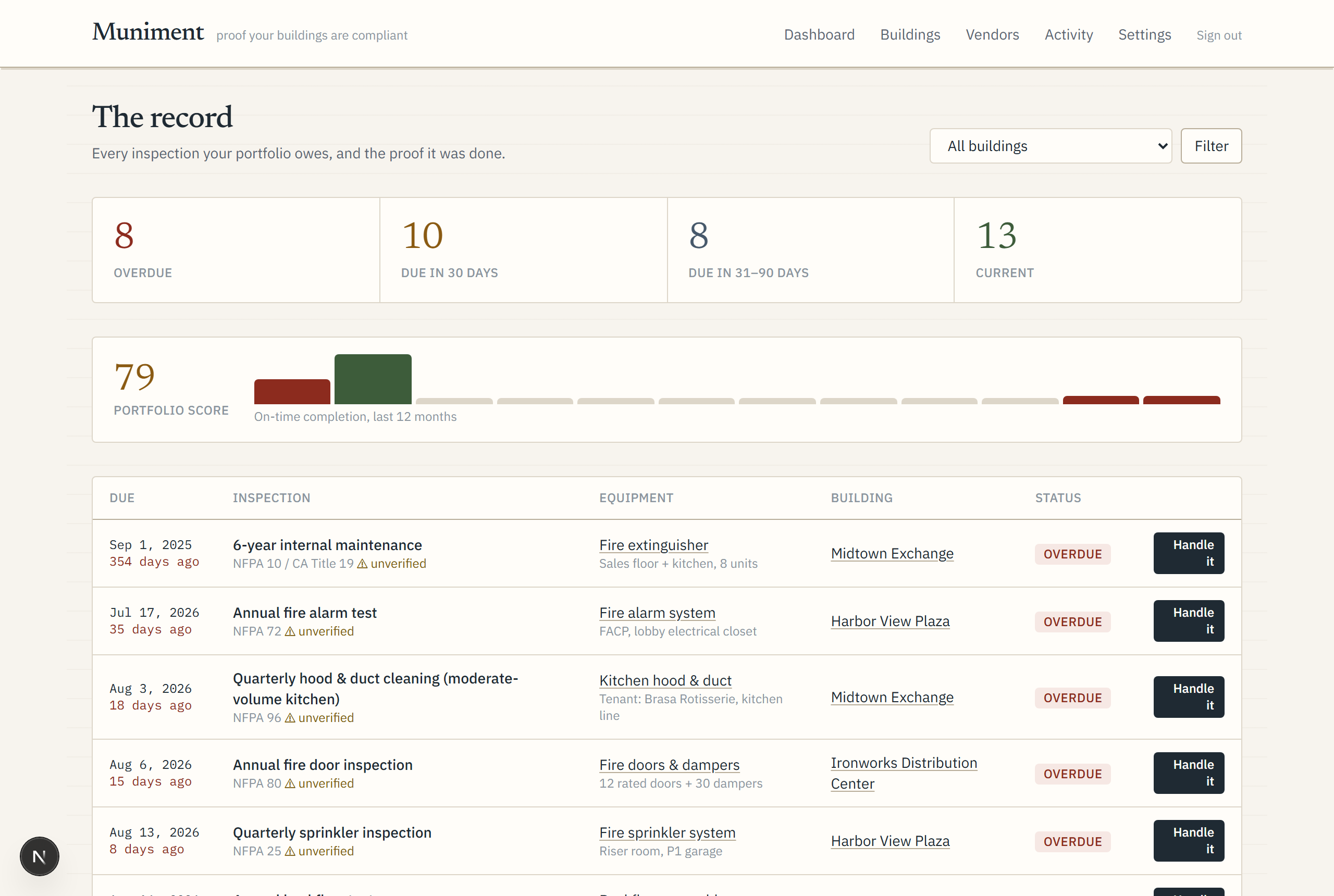Handle the Quarterly sprinkler inspection
1334x896 pixels.
tap(1188, 841)
